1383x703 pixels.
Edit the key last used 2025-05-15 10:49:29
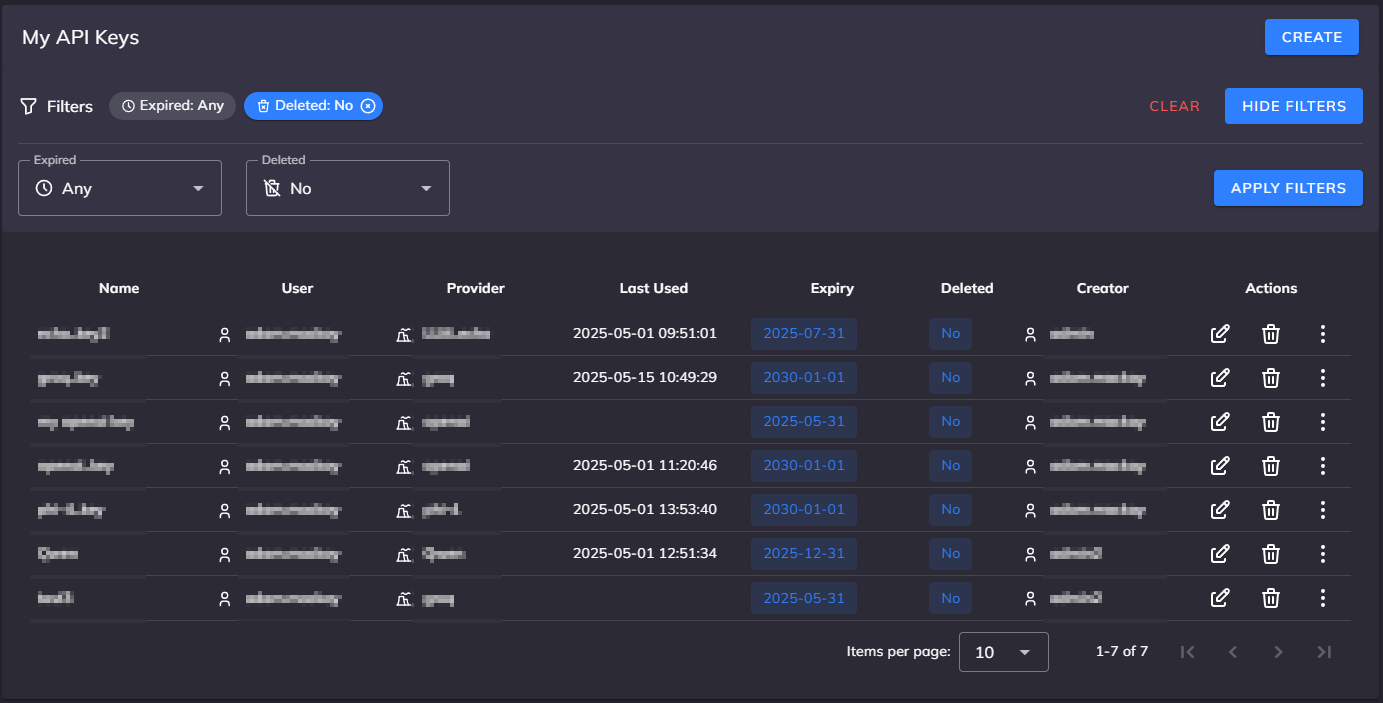pos(1220,378)
